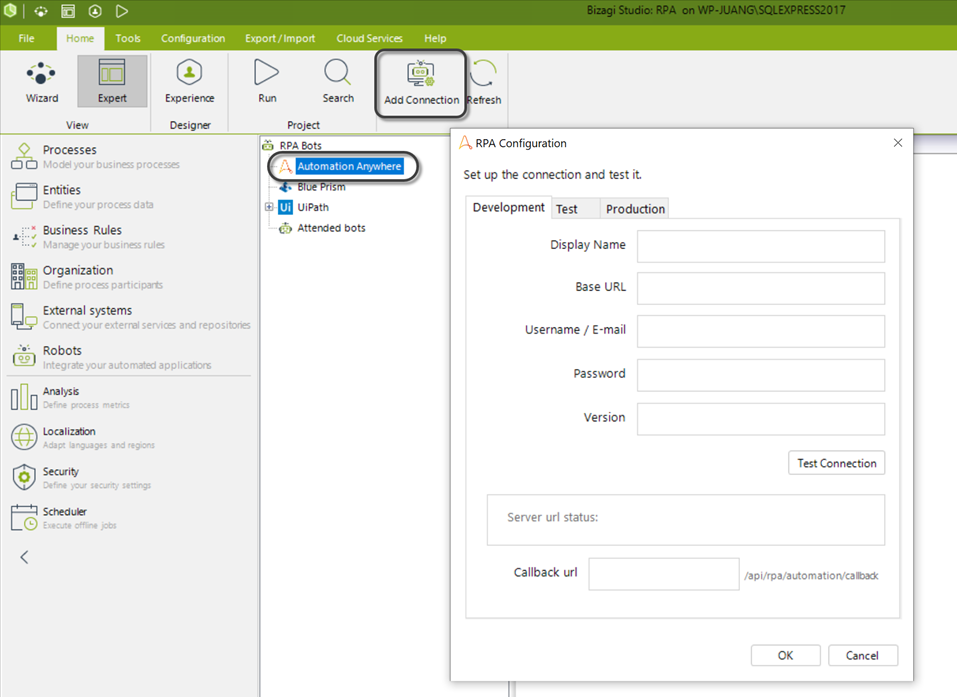
Task: Open the Security module
Action: coord(81,478)
